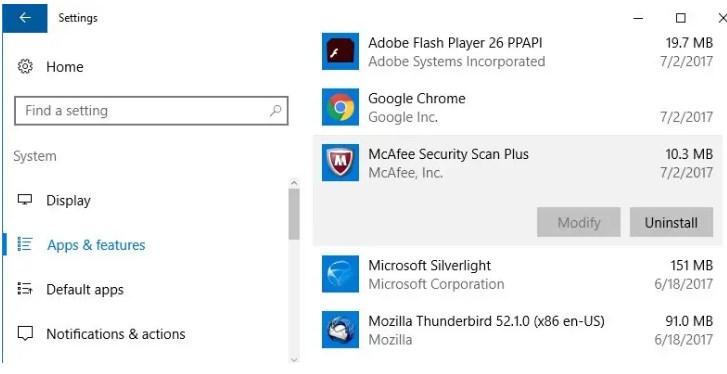
Task: Click the McAfee, Inc. publisher text
Action: click(x=406, y=173)
